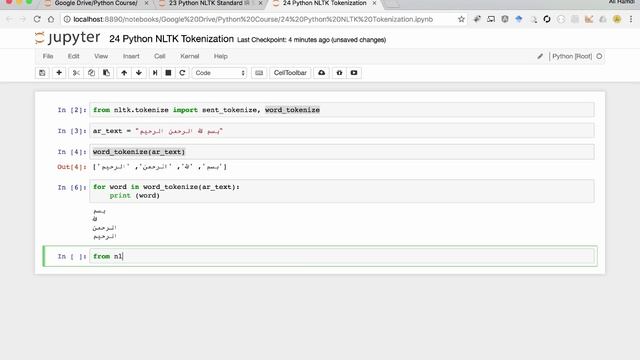
Task: Open the Edit menu
Action: point(73,56)
